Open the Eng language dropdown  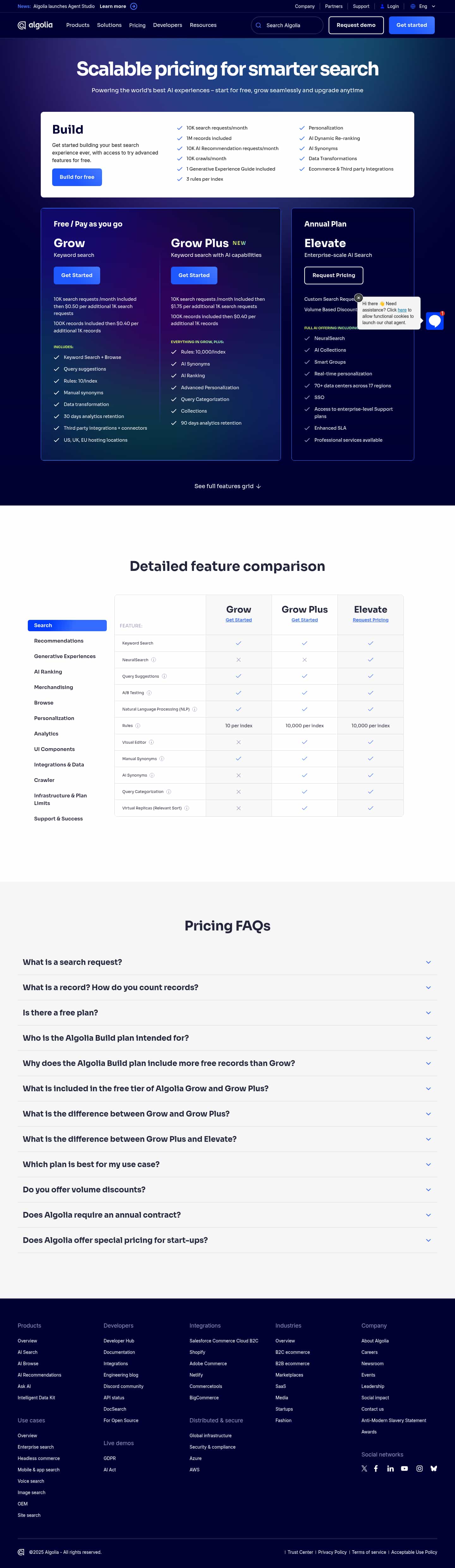(423, 6)
